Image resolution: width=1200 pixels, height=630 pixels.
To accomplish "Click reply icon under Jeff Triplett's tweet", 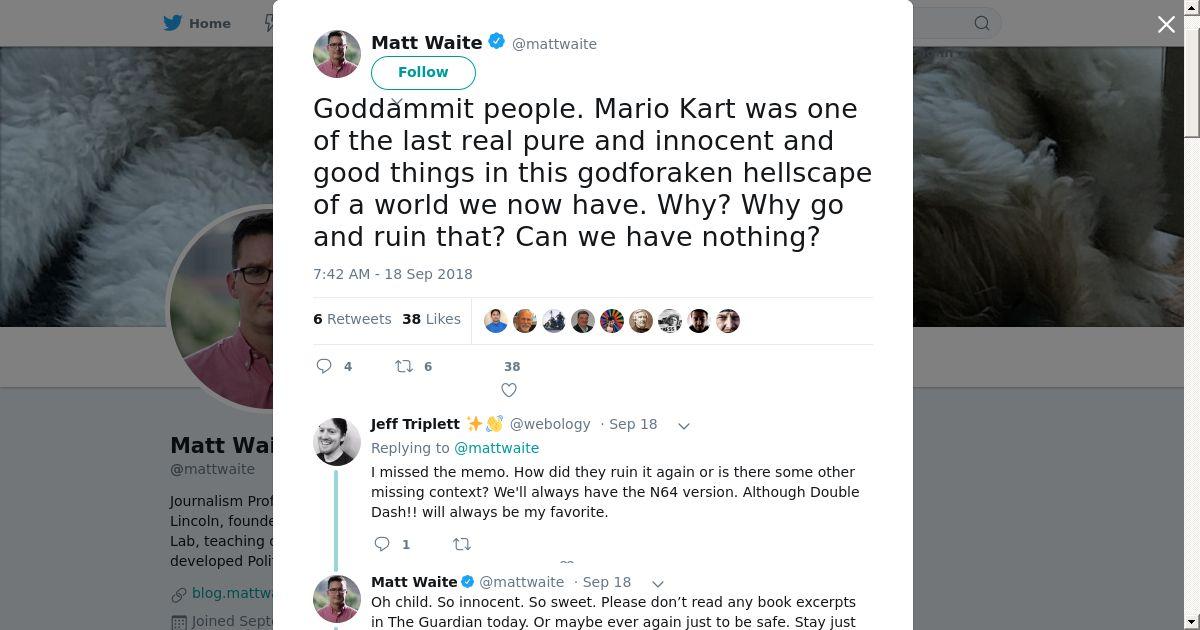I will click(382, 544).
